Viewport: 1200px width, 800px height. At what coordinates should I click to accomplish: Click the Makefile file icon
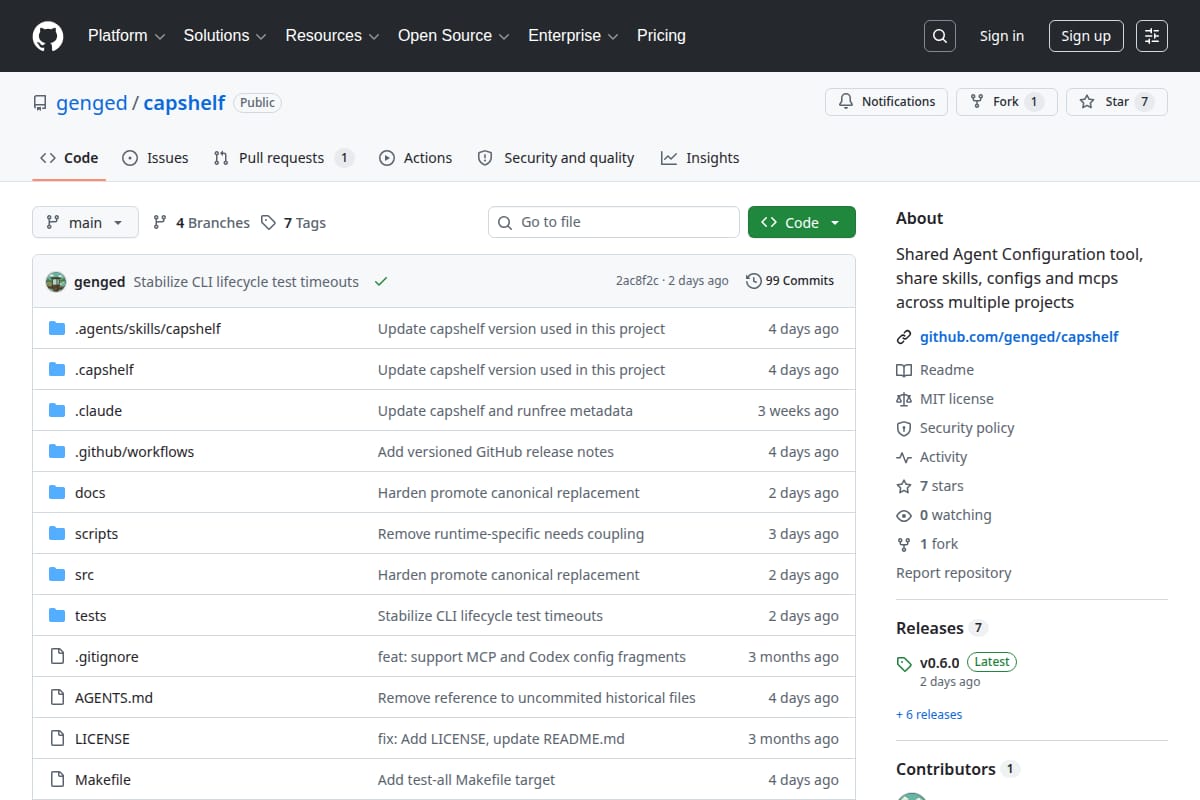57,779
